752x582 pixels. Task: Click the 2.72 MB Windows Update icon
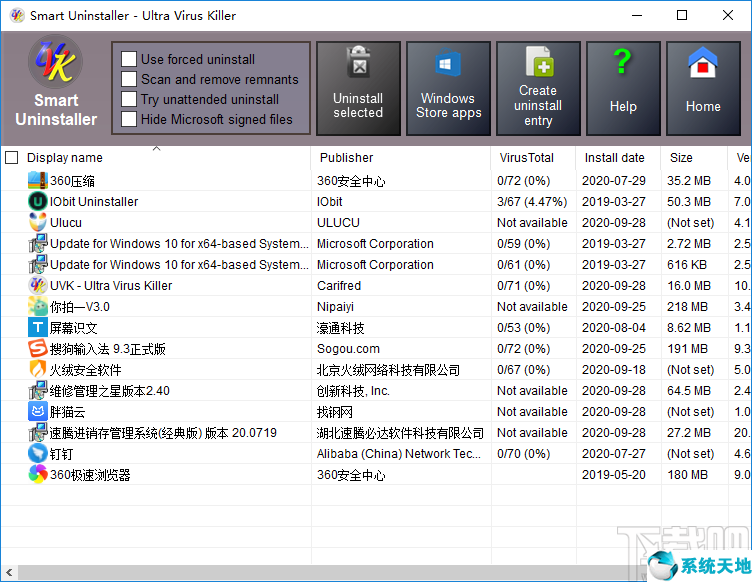(x=37, y=244)
